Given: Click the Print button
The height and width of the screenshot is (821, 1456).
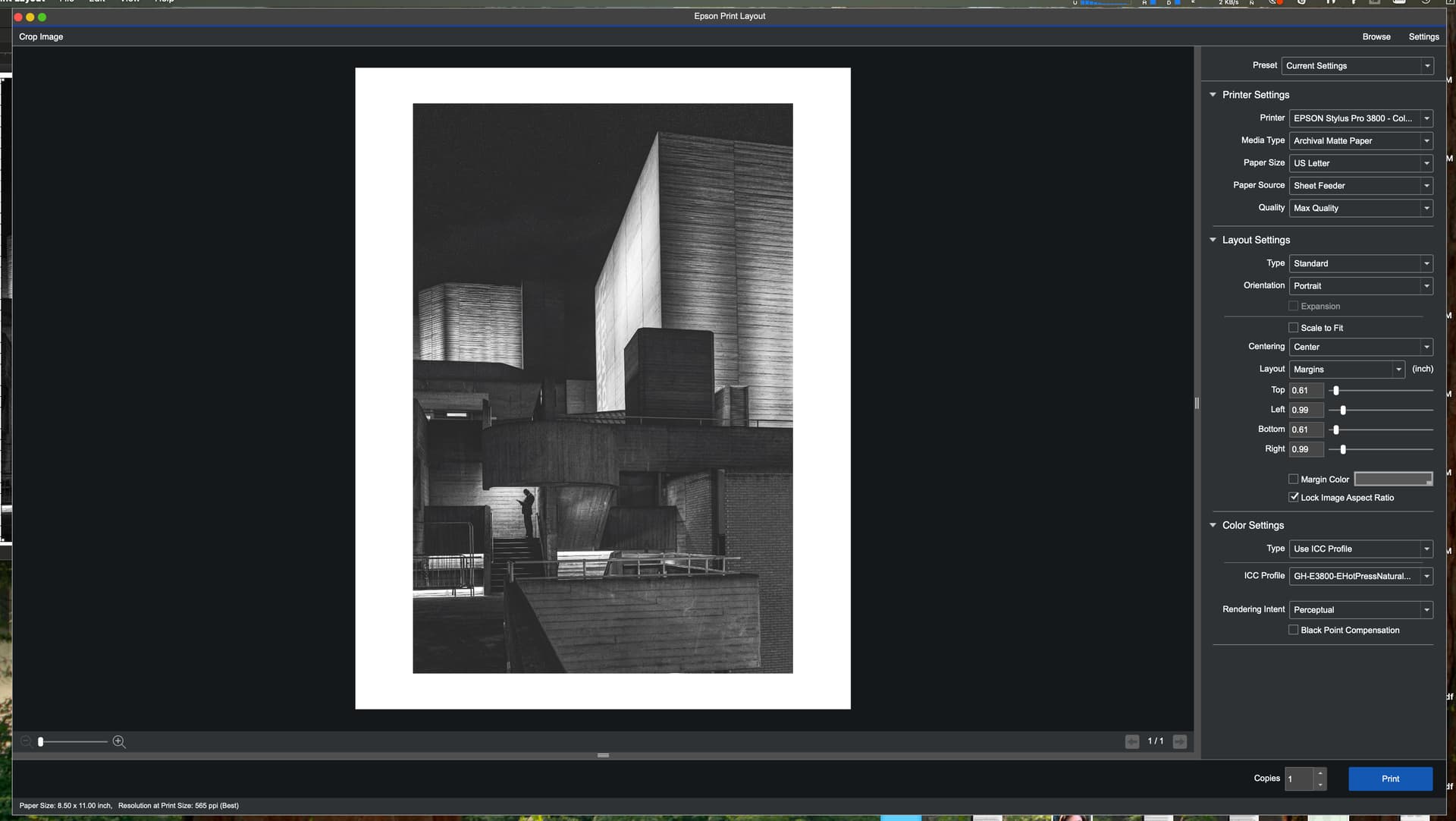Looking at the screenshot, I should (x=1389, y=779).
